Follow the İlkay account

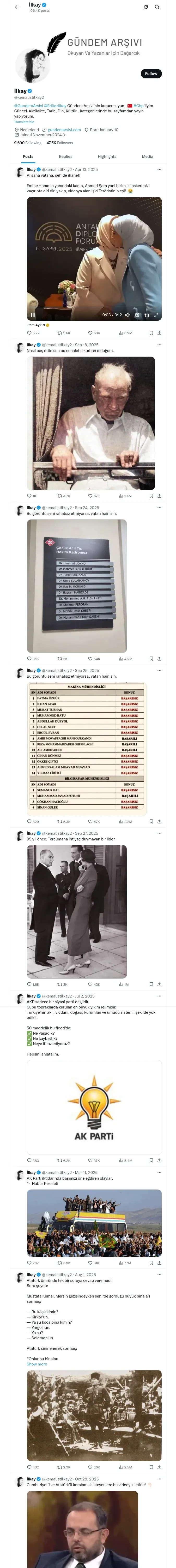(x=150, y=73)
